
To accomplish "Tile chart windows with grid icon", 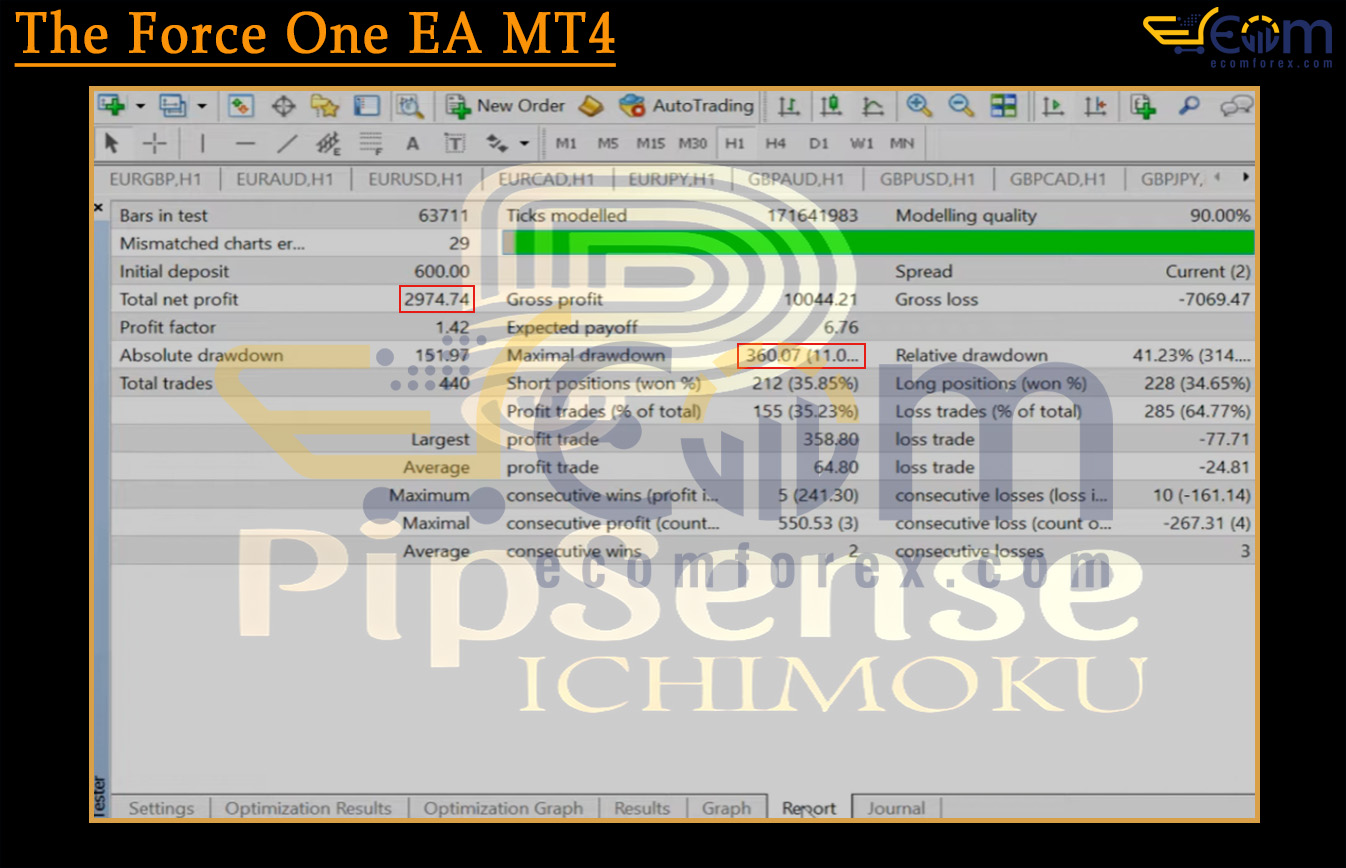I will 1003,106.
